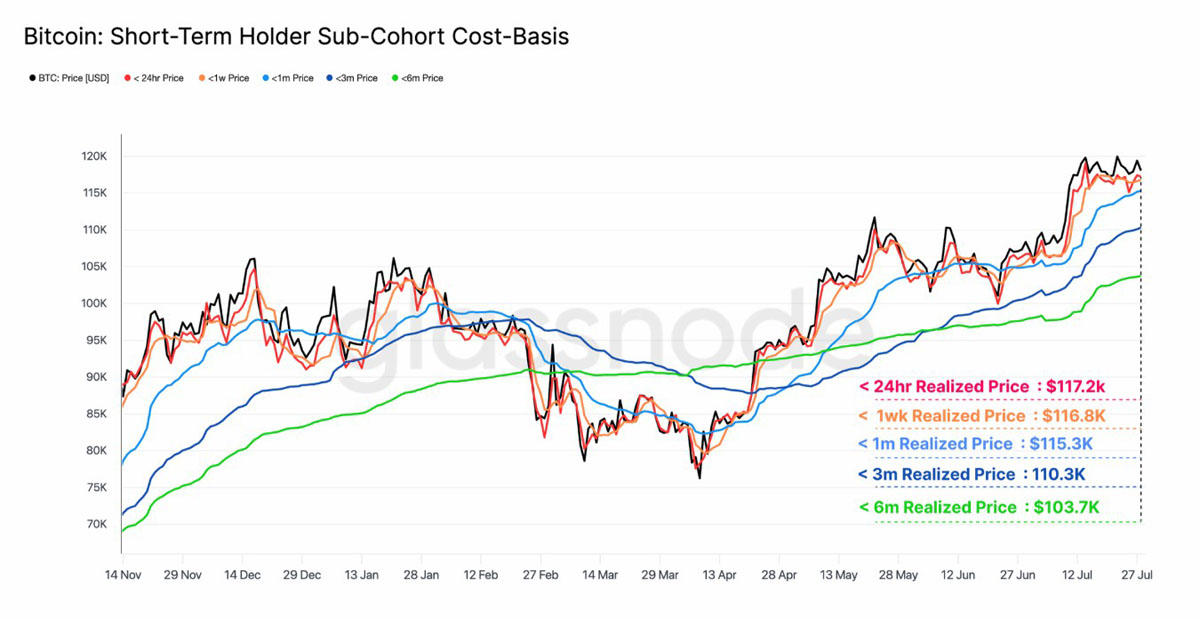Click the orange <1w Price legend dot

coord(201,78)
